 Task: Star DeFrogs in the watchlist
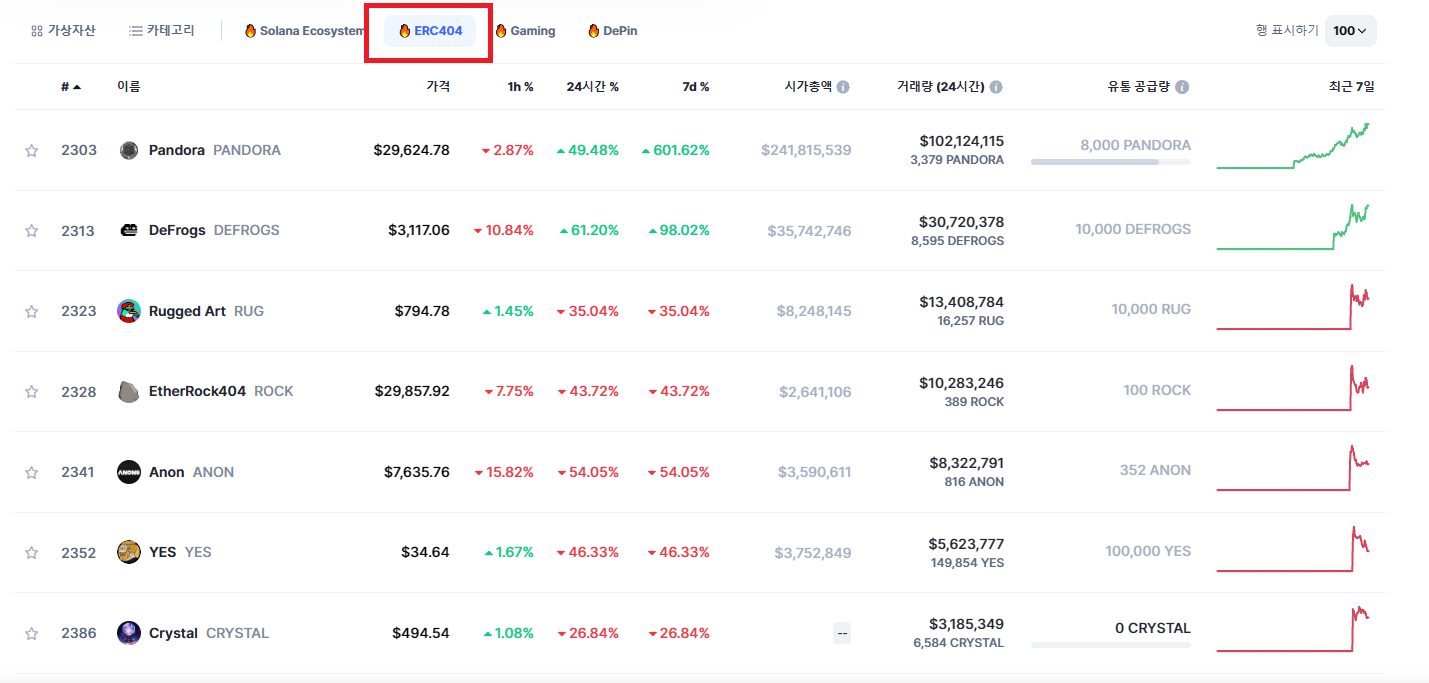[31, 231]
